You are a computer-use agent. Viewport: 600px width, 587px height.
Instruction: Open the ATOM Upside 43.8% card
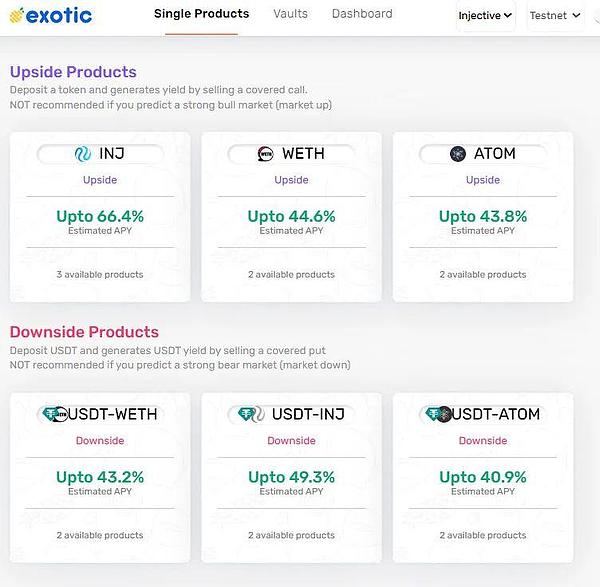pyautogui.click(x=483, y=216)
